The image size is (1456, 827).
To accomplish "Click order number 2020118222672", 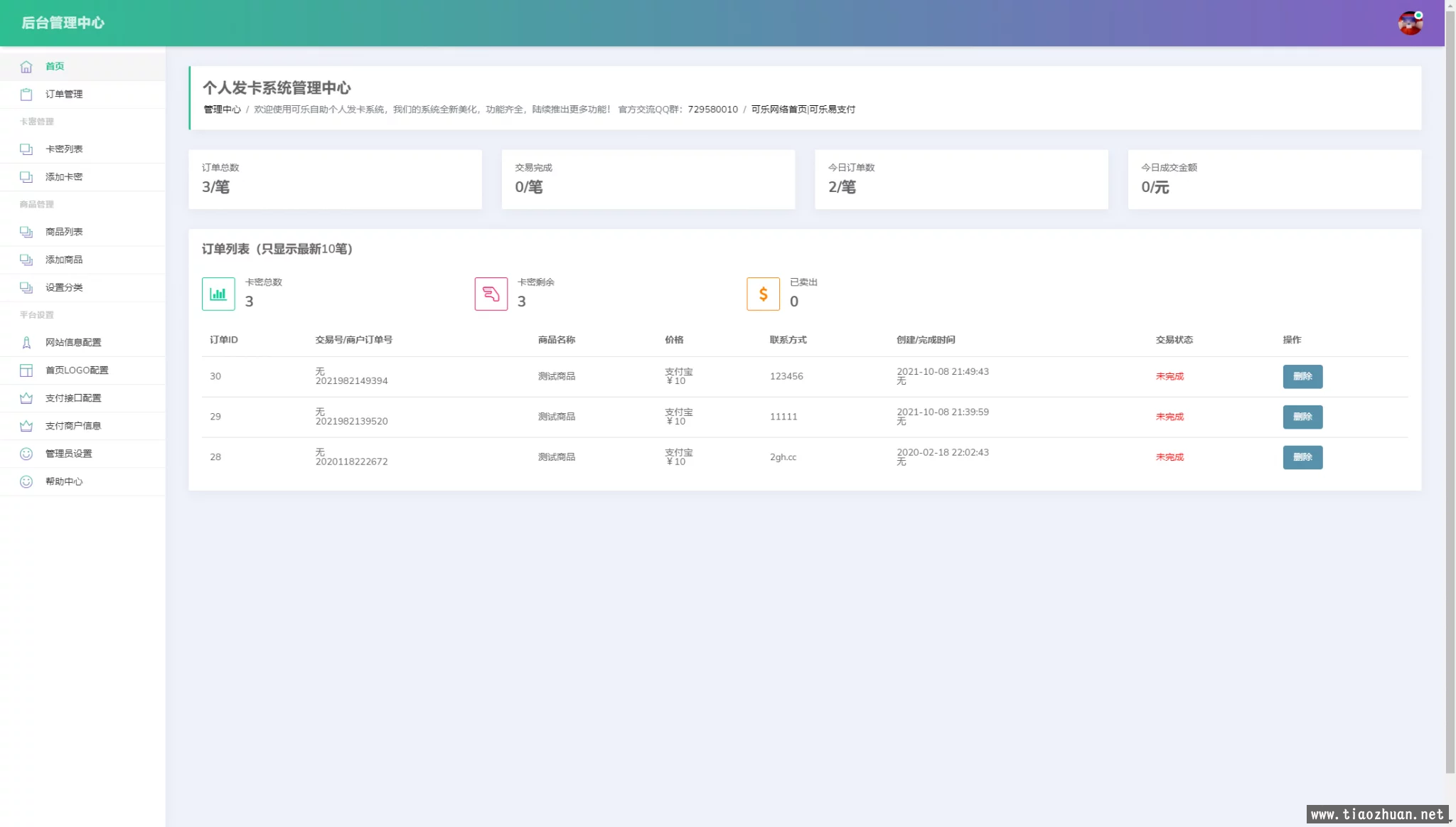I will pos(352,462).
